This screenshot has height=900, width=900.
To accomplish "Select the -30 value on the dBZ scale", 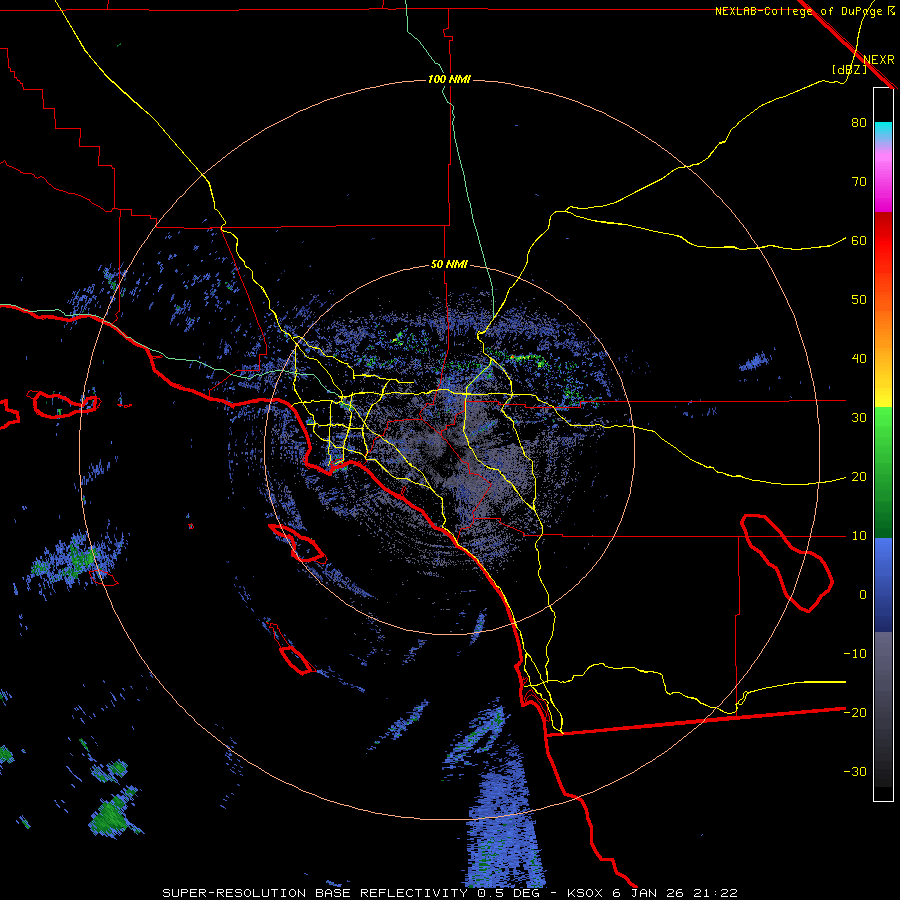I will [x=855, y=772].
